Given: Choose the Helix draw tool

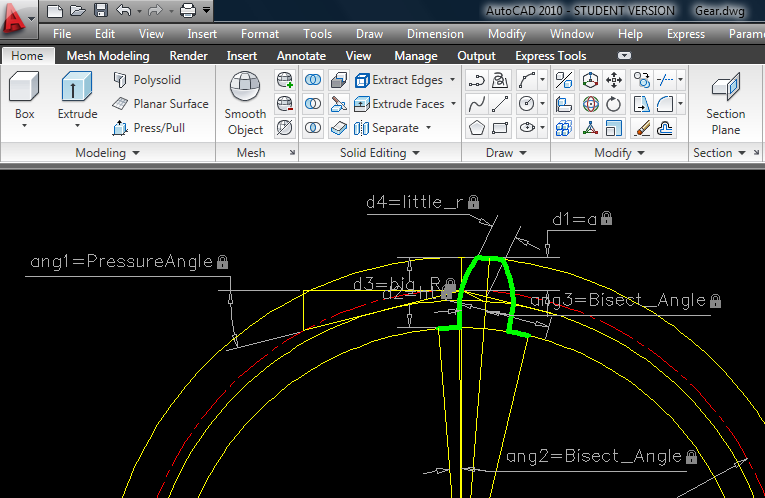Looking at the screenshot, I should pyautogui.click(x=500, y=80).
